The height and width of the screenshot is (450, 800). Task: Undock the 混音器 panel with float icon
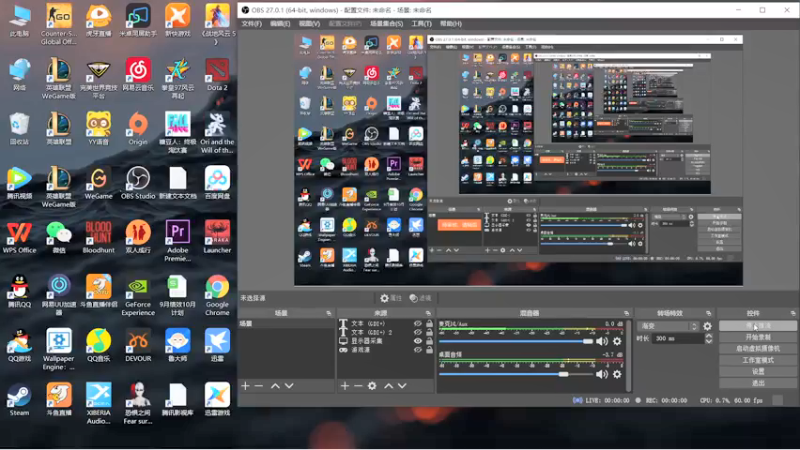coord(627,313)
